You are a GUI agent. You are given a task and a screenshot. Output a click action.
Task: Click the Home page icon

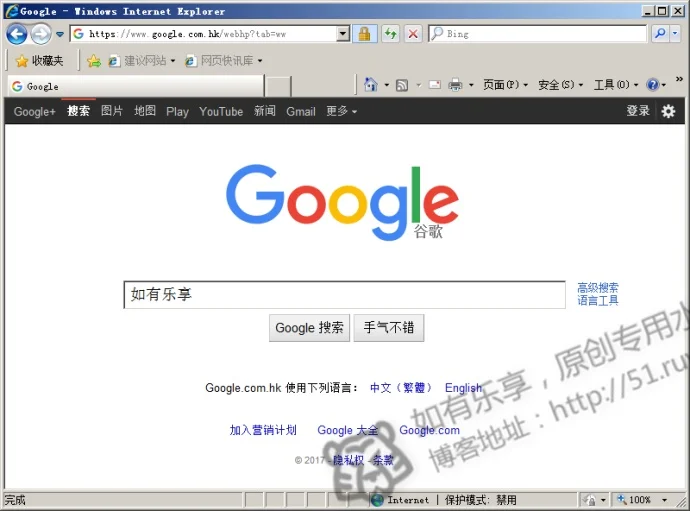point(371,84)
